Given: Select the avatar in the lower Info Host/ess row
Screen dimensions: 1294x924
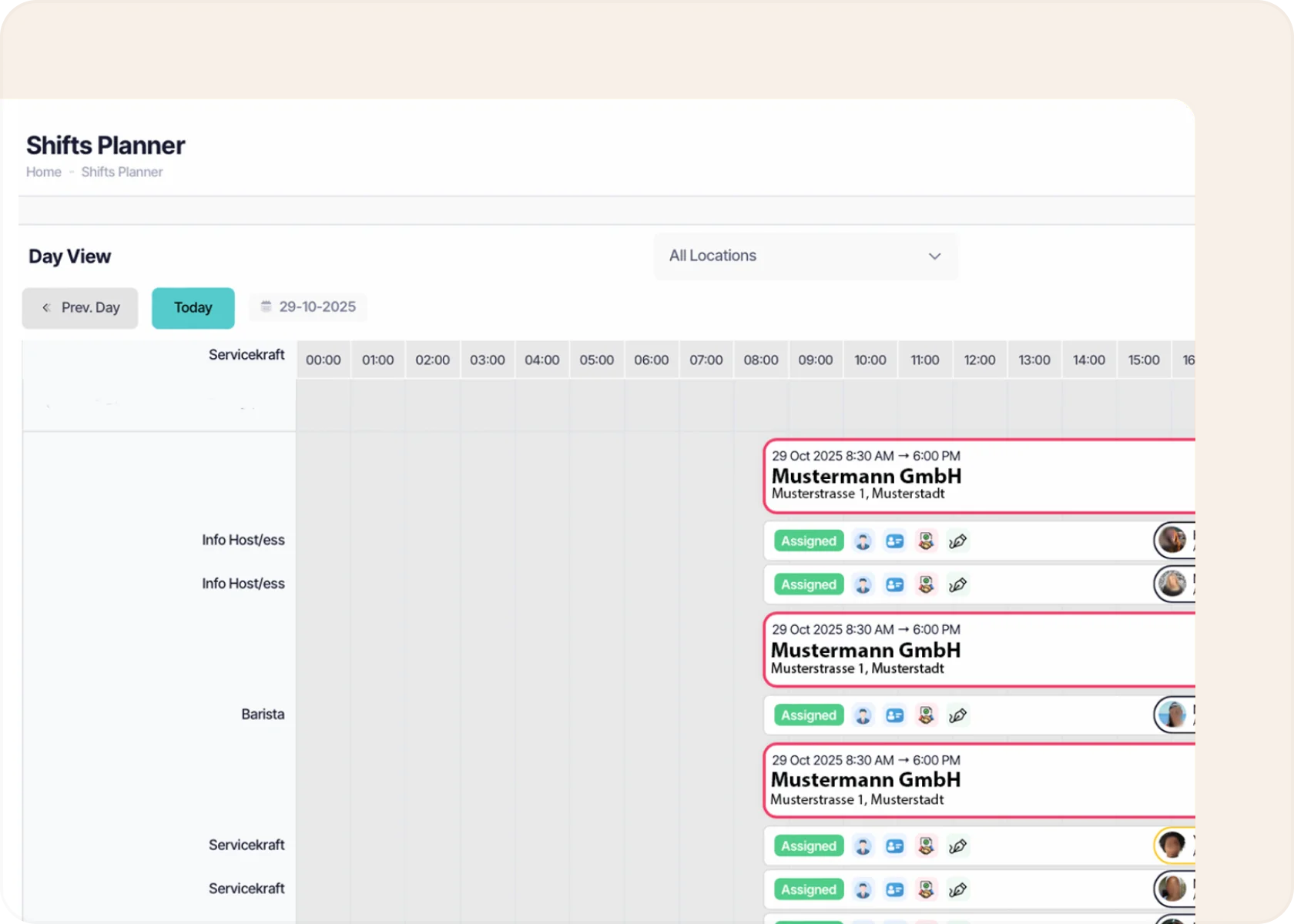Looking at the screenshot, I should [x=1172, y=583].
